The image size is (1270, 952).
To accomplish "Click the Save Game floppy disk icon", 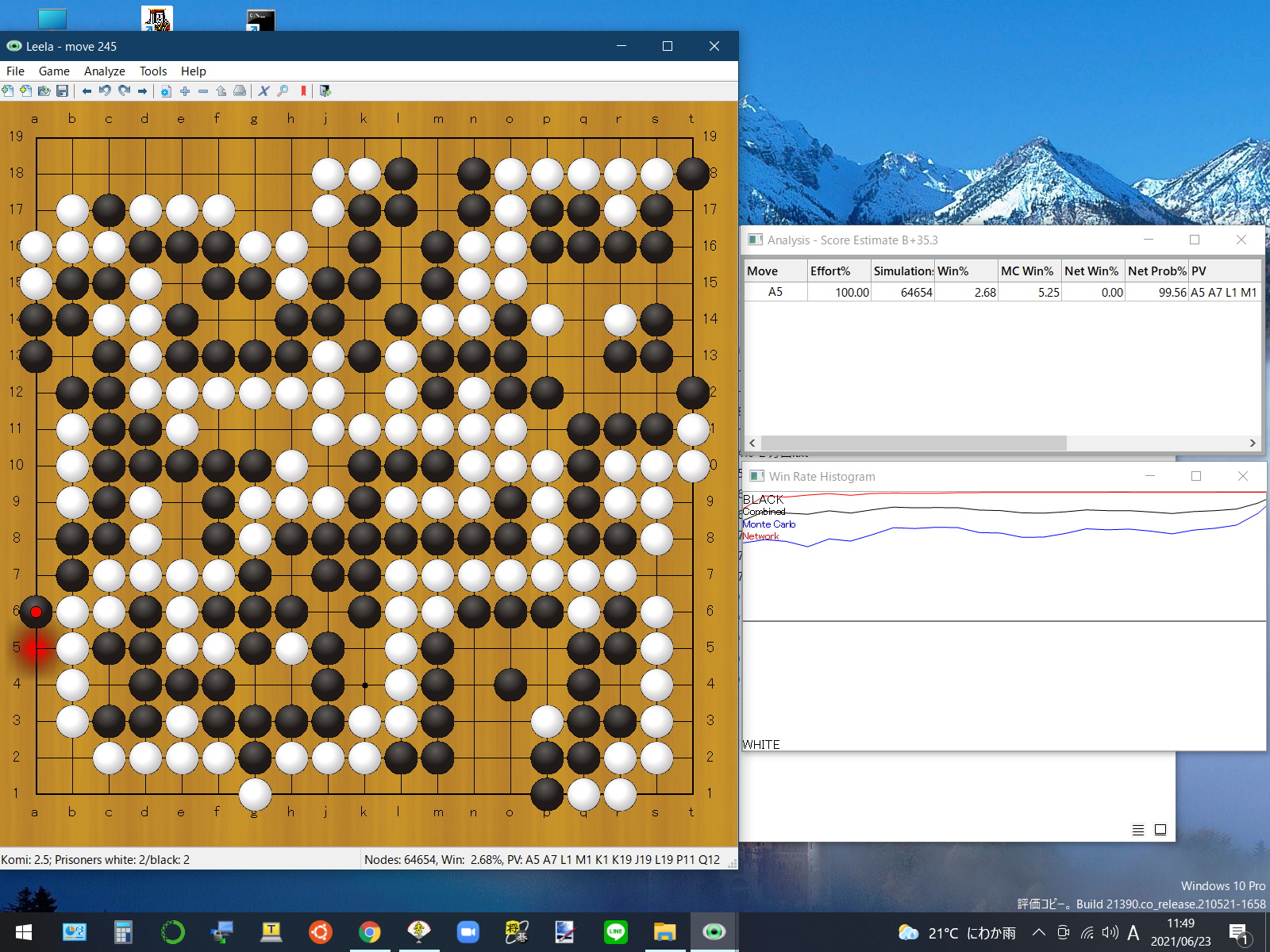I will 62,91.
